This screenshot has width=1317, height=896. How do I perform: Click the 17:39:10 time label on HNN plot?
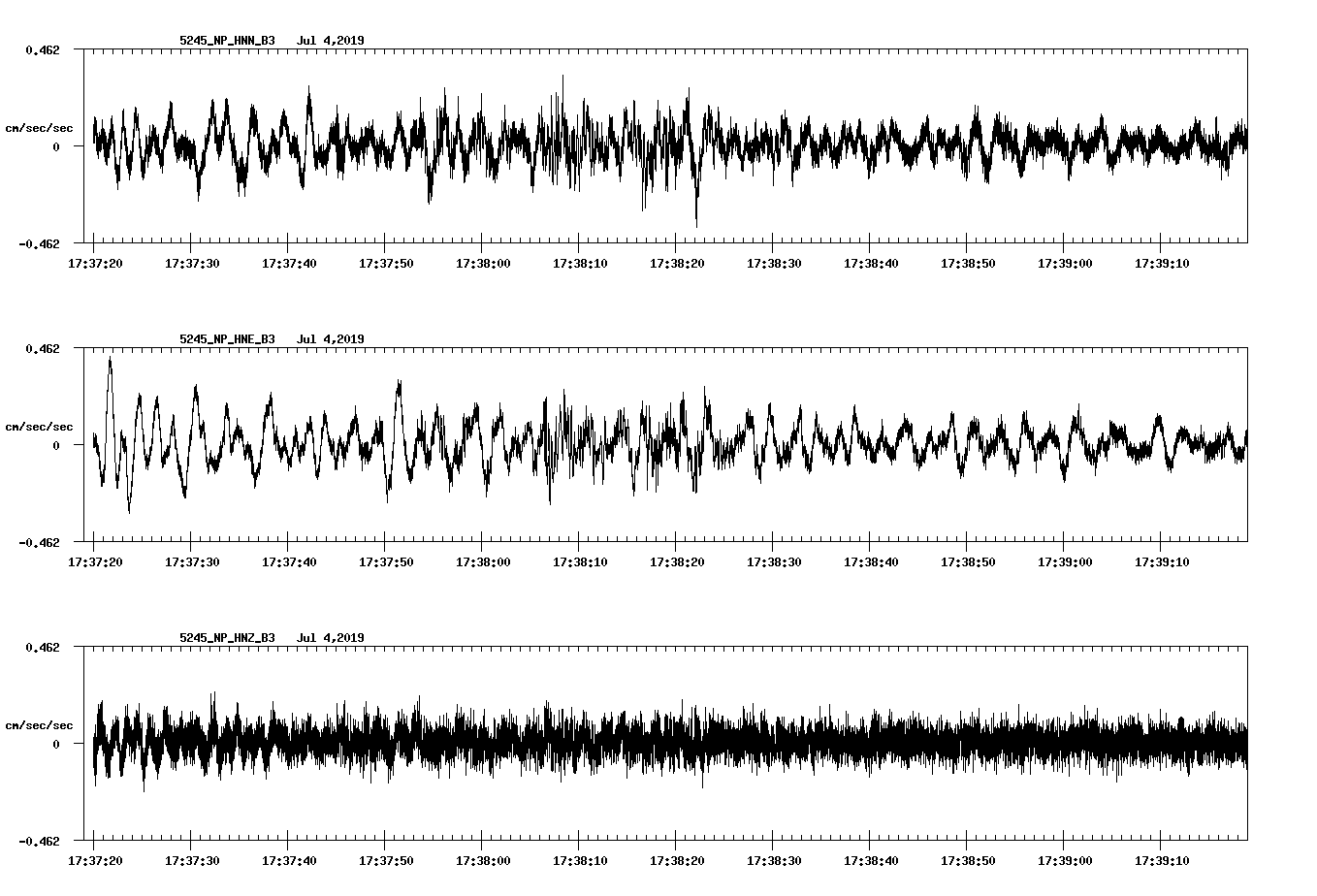[1162, 264]
